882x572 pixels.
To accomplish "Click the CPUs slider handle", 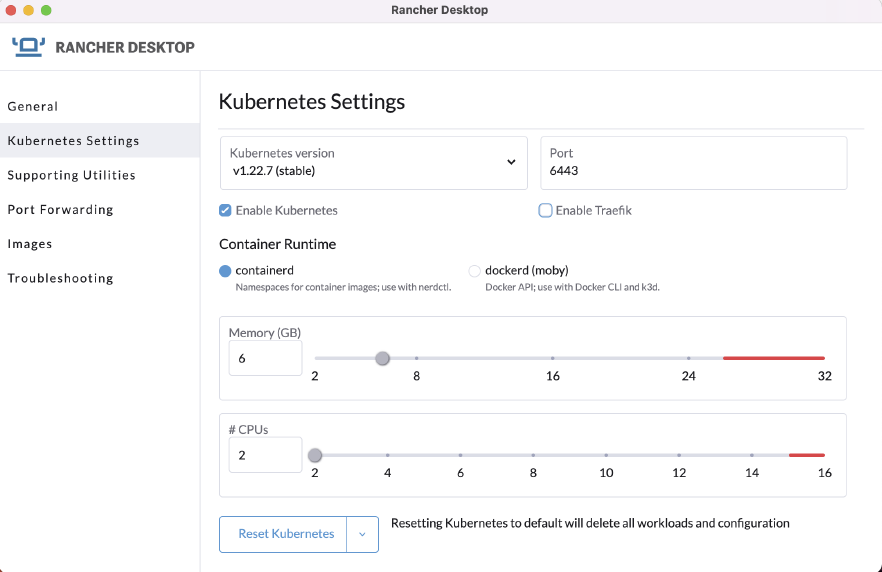I will tap(315, 455).
